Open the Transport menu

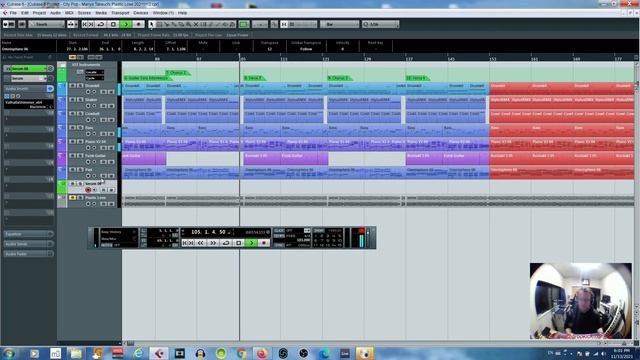[120, 13]
